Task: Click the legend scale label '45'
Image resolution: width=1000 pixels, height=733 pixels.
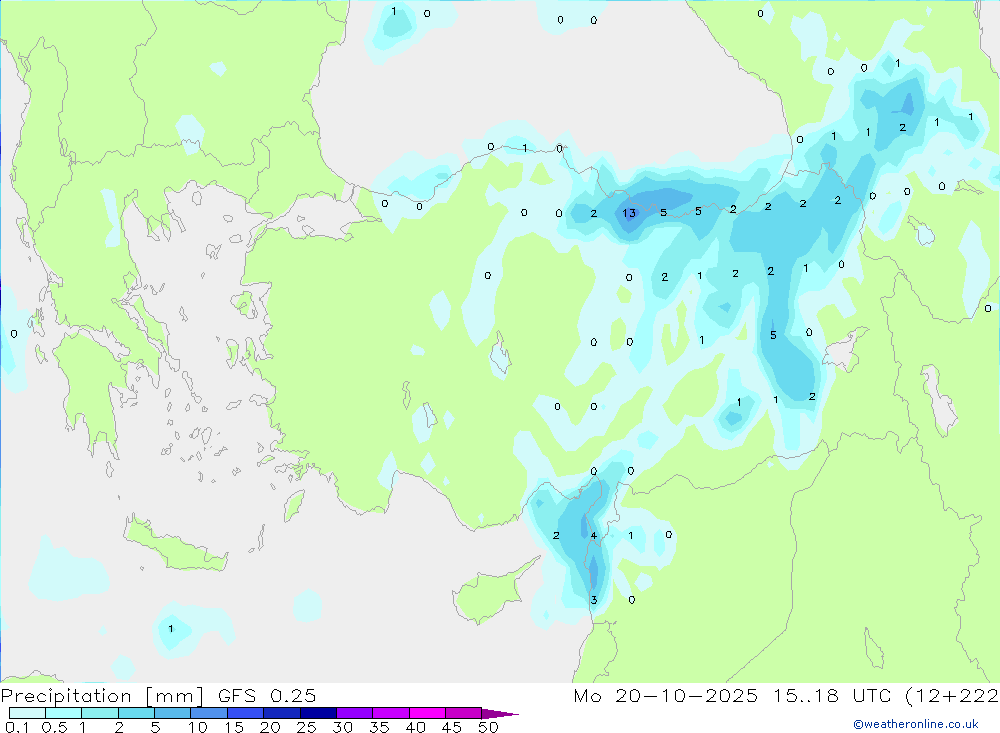Action: (452, 727)
